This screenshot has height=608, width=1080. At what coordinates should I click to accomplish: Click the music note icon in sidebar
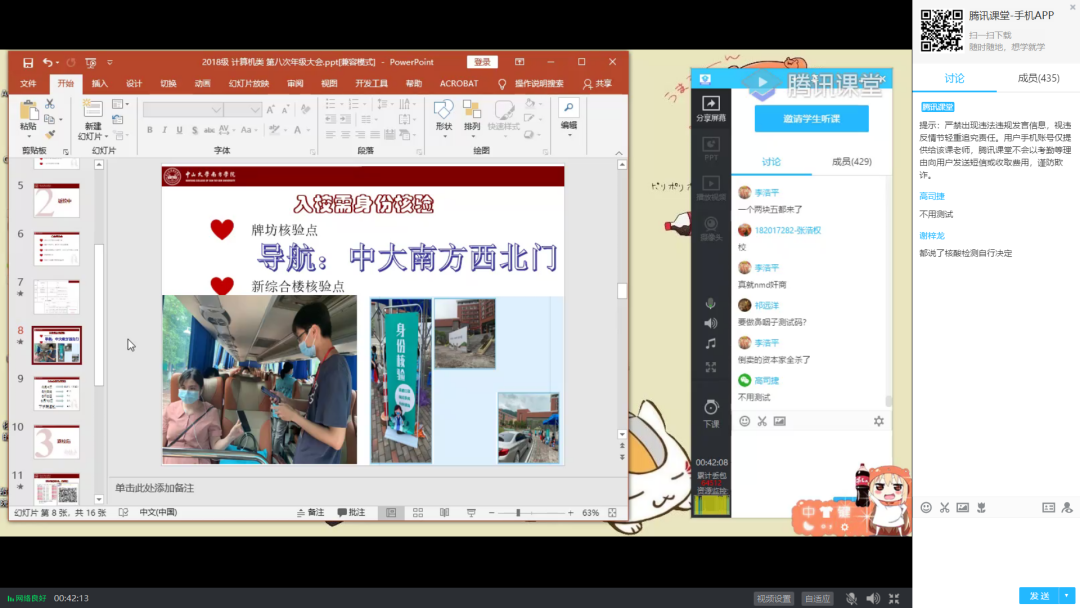click(711, 343)
